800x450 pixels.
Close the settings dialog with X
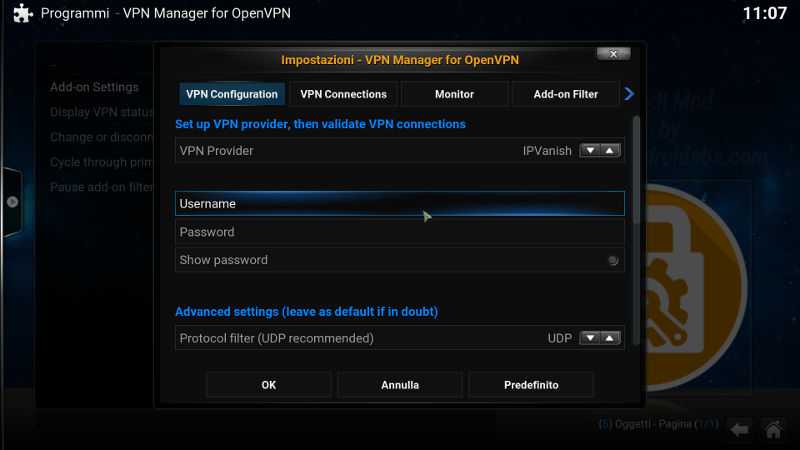[x=613, y=54]
